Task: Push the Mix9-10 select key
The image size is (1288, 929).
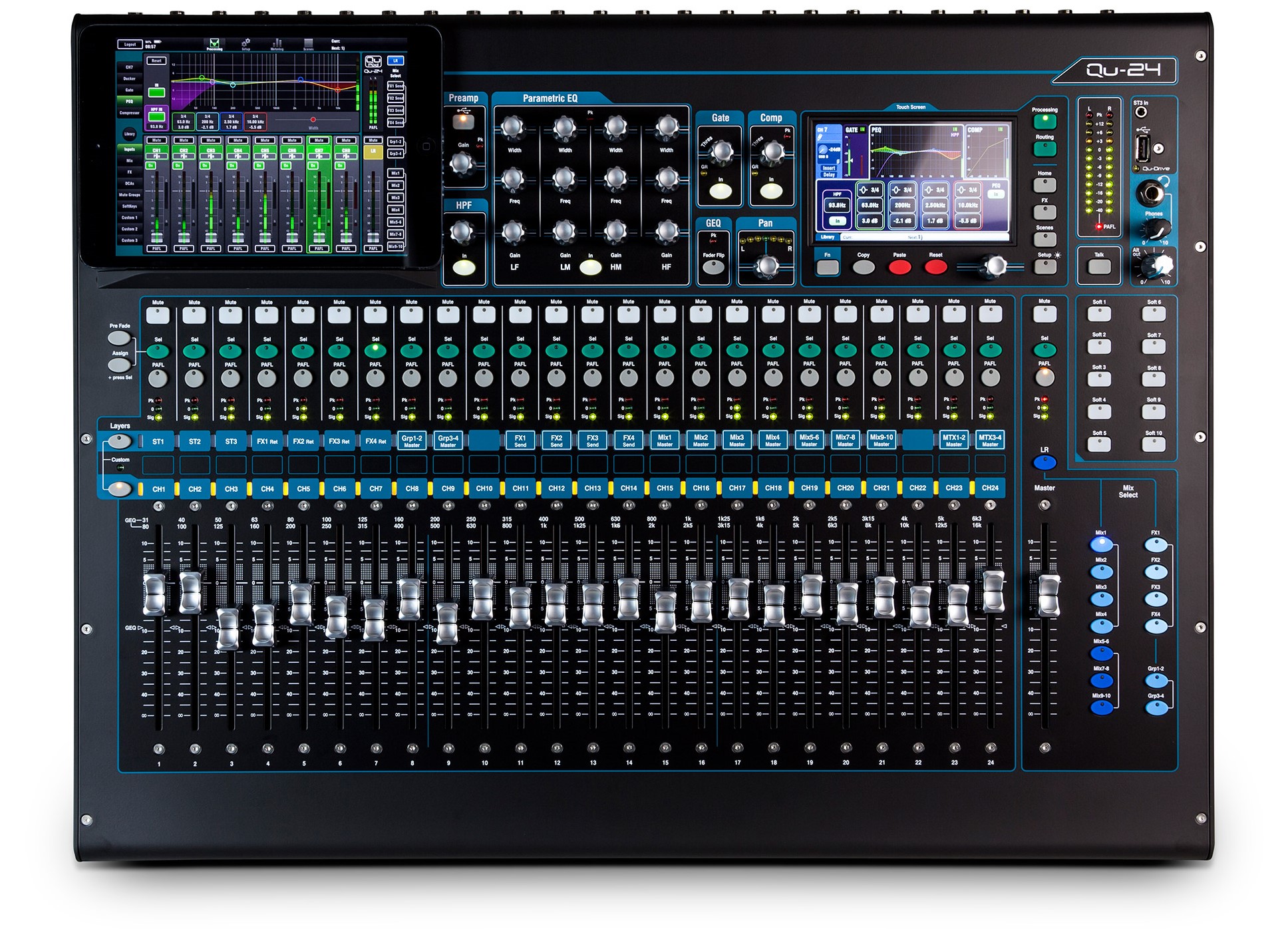Action: [x=1101, y=707]
